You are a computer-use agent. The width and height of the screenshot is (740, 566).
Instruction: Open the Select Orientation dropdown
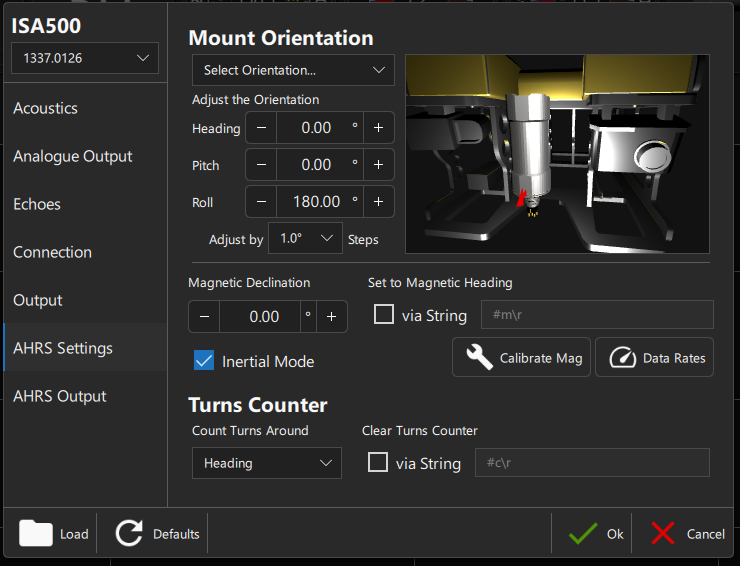[293, 70]
